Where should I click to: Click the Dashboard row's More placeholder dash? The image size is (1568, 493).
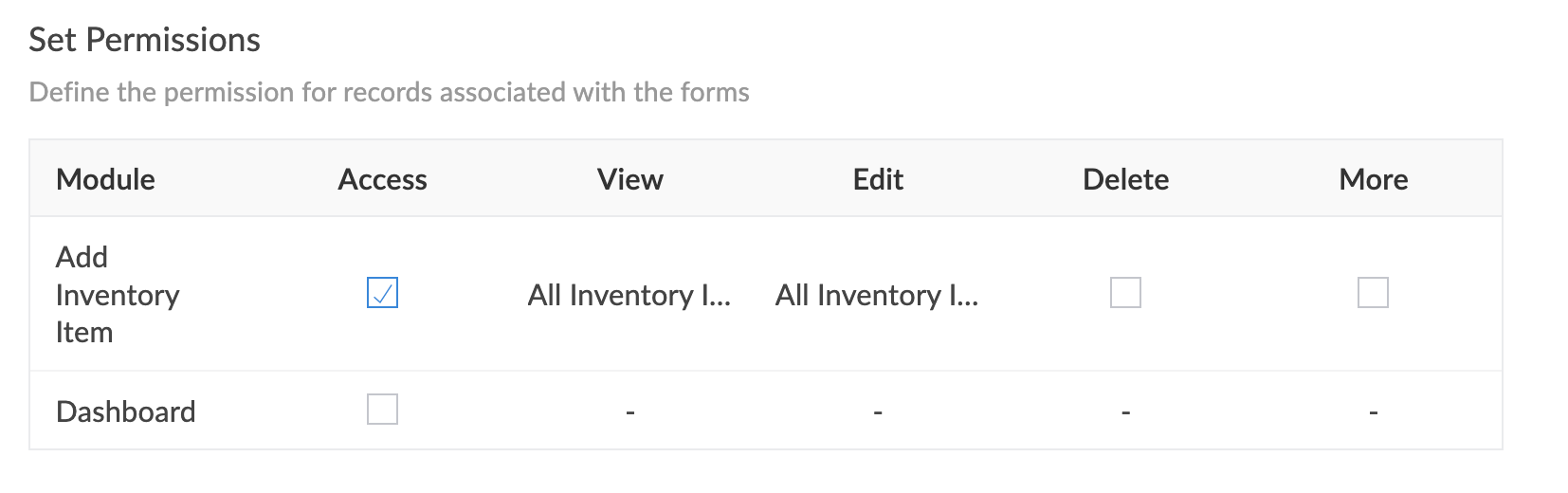(x=1373, y=412)
